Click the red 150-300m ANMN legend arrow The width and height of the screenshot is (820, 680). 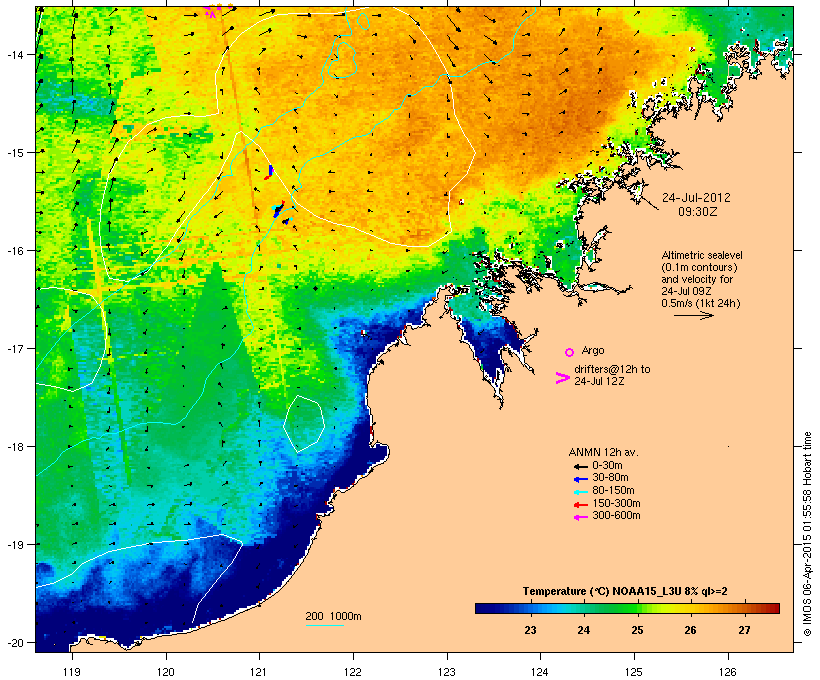pos(580,505)
